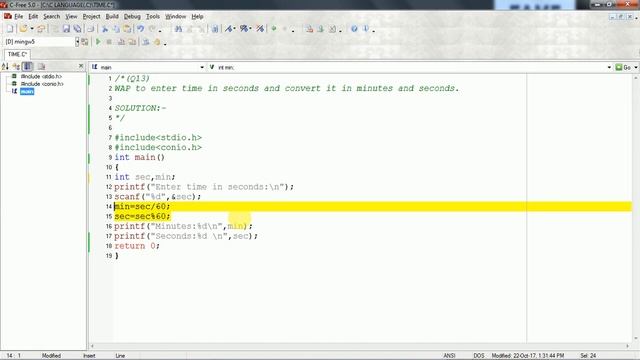Click the Help question mark icon
The height and width of the screenshot is (360, 640).
pos(354,29)
